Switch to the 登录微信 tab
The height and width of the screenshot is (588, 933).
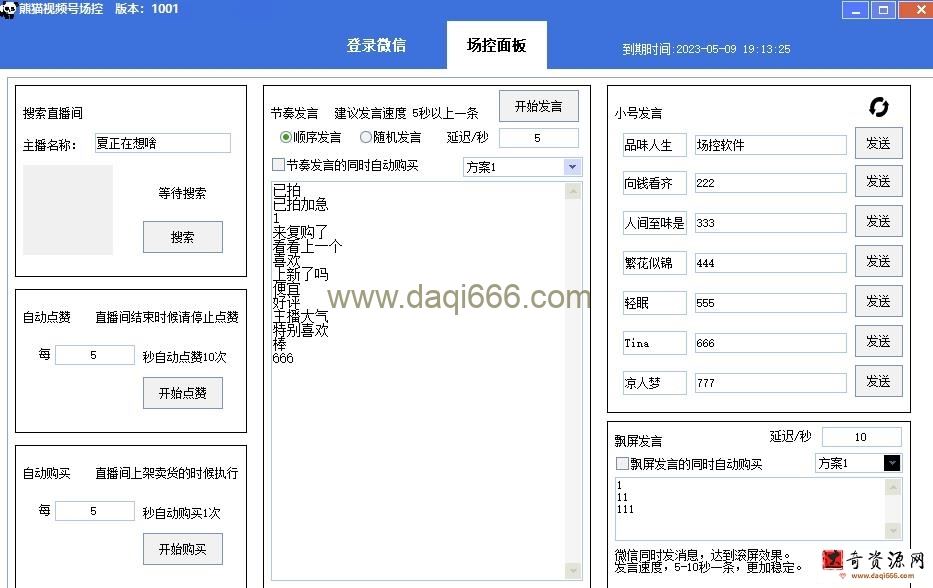click(x=376, y=45)
